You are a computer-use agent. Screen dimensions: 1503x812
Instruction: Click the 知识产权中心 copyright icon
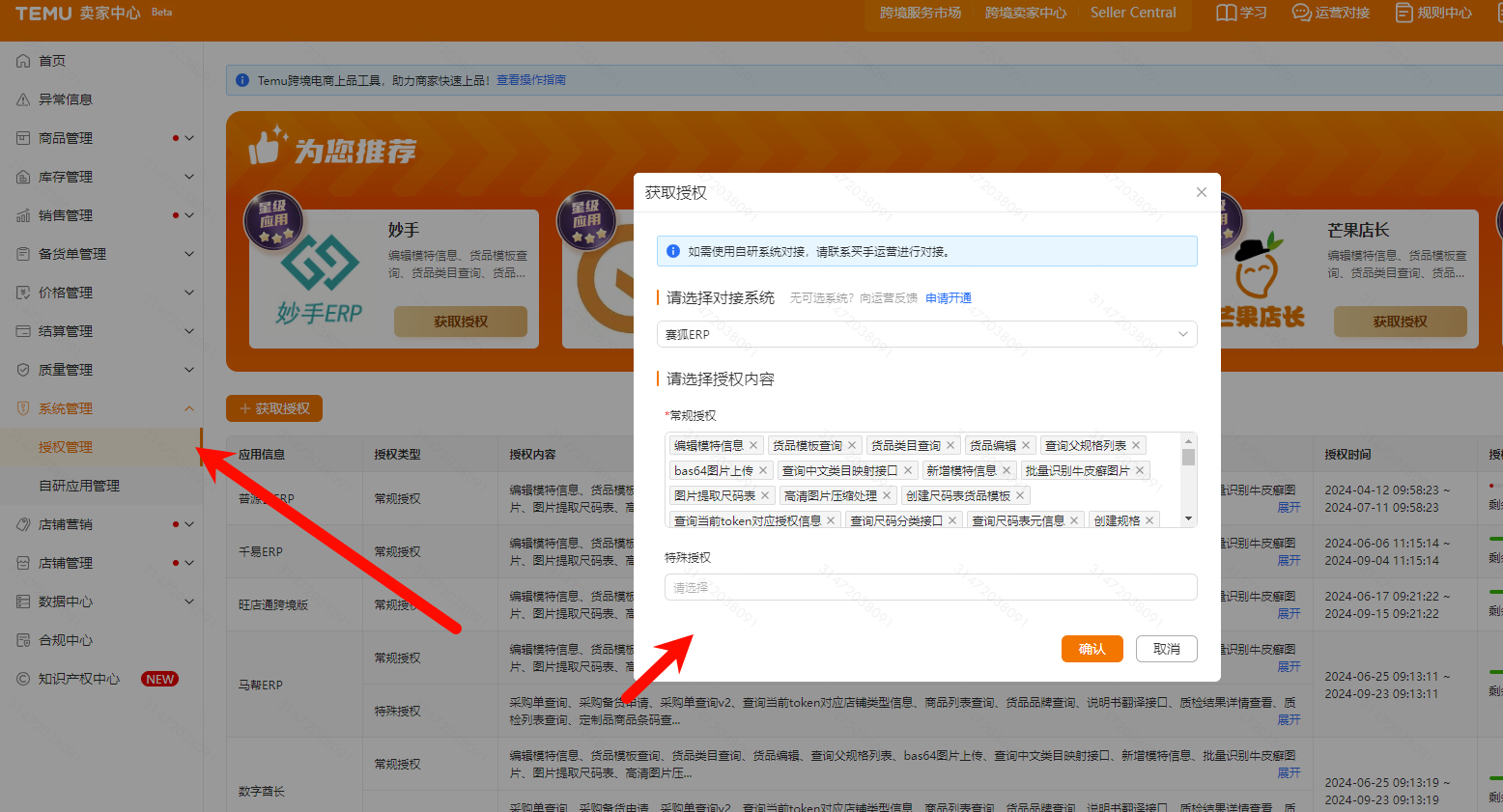point(23,679)
